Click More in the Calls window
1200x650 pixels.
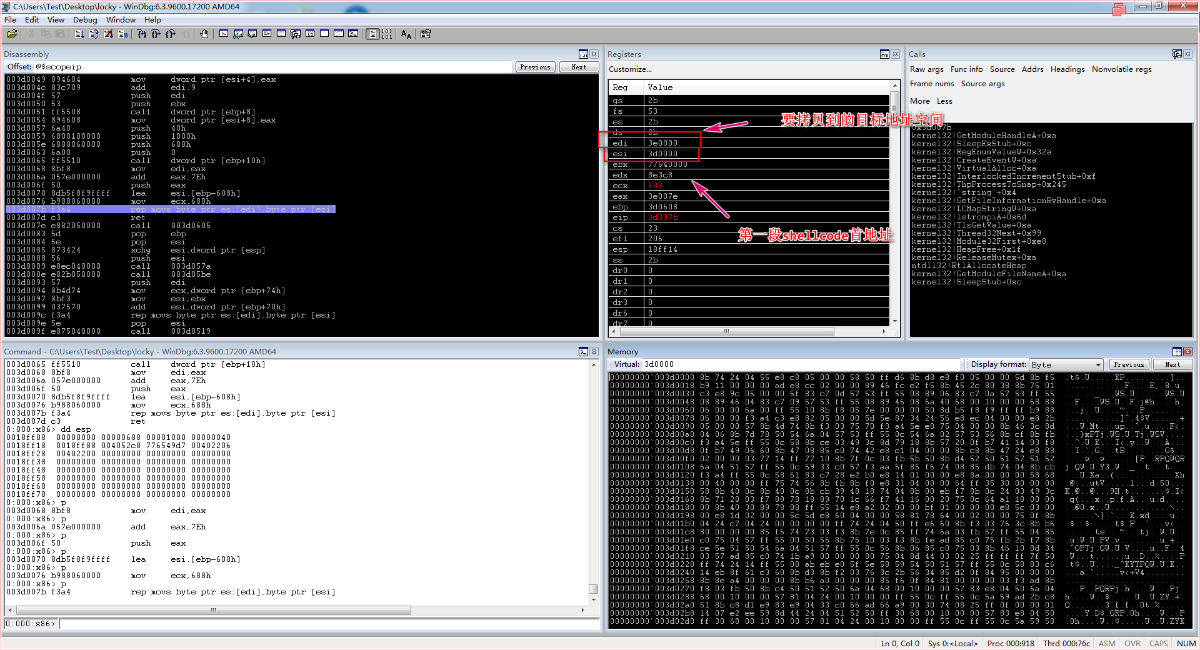tap(920, 101)
